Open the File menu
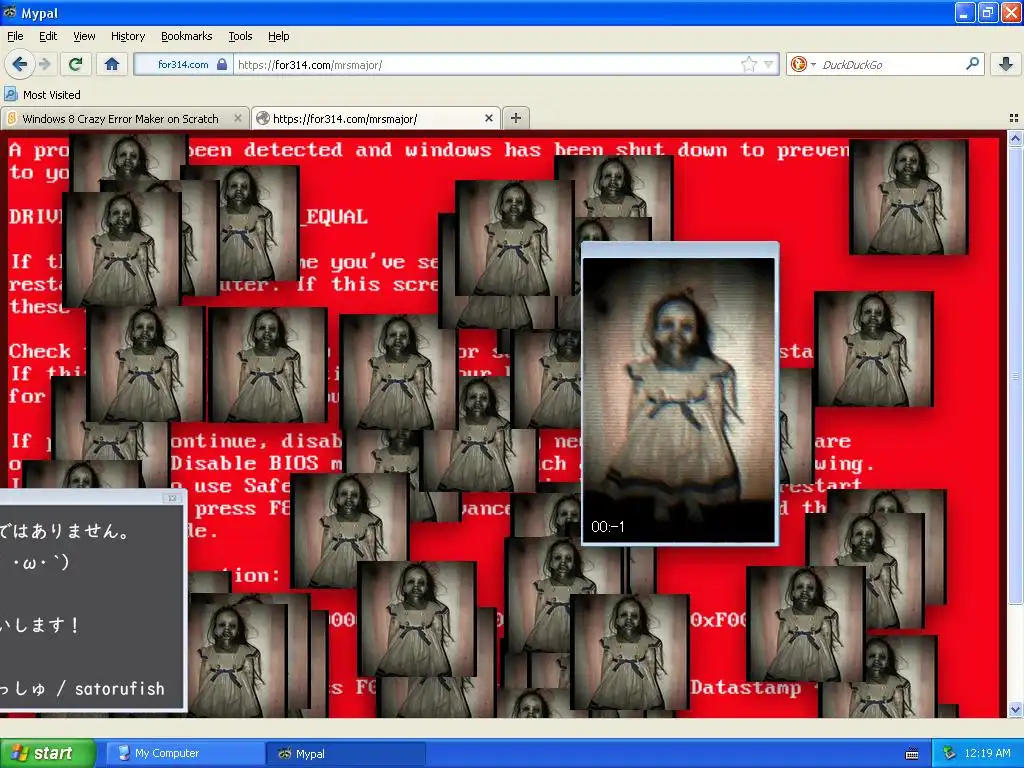 click(x=15, y=36)
